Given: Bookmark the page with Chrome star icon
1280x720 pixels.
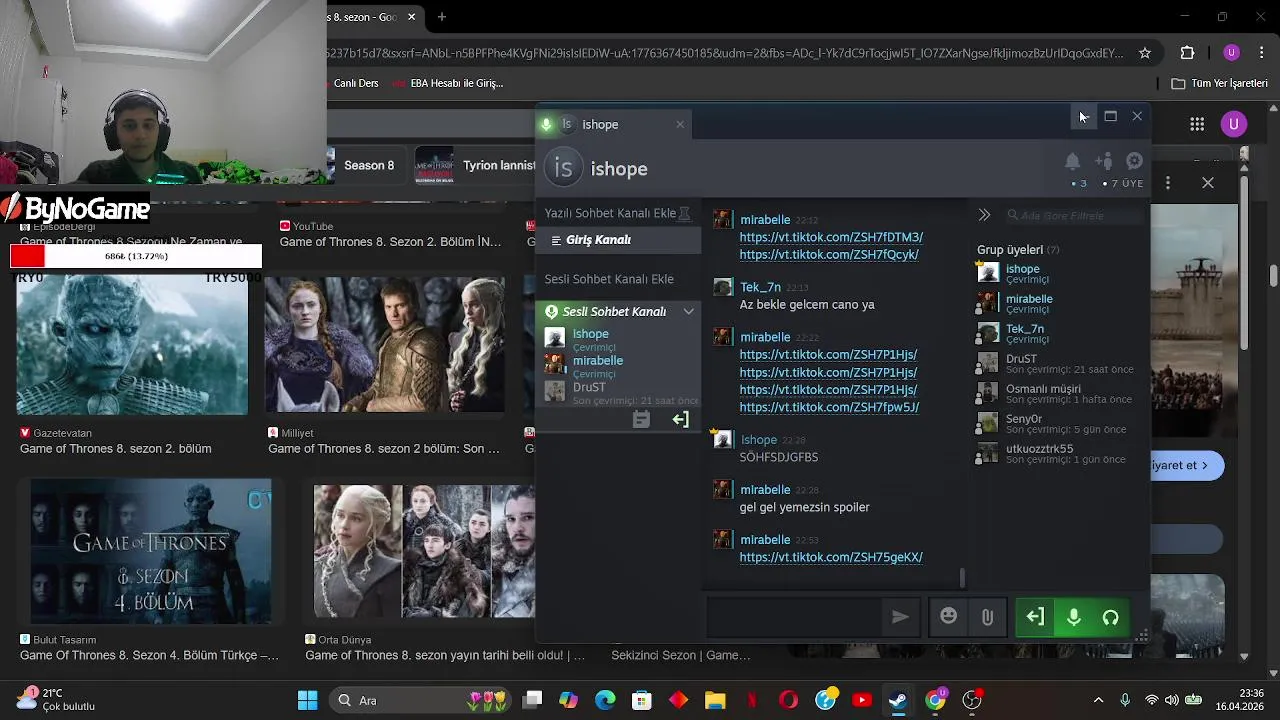Looking at the screenshot, I should (1145, 53).
